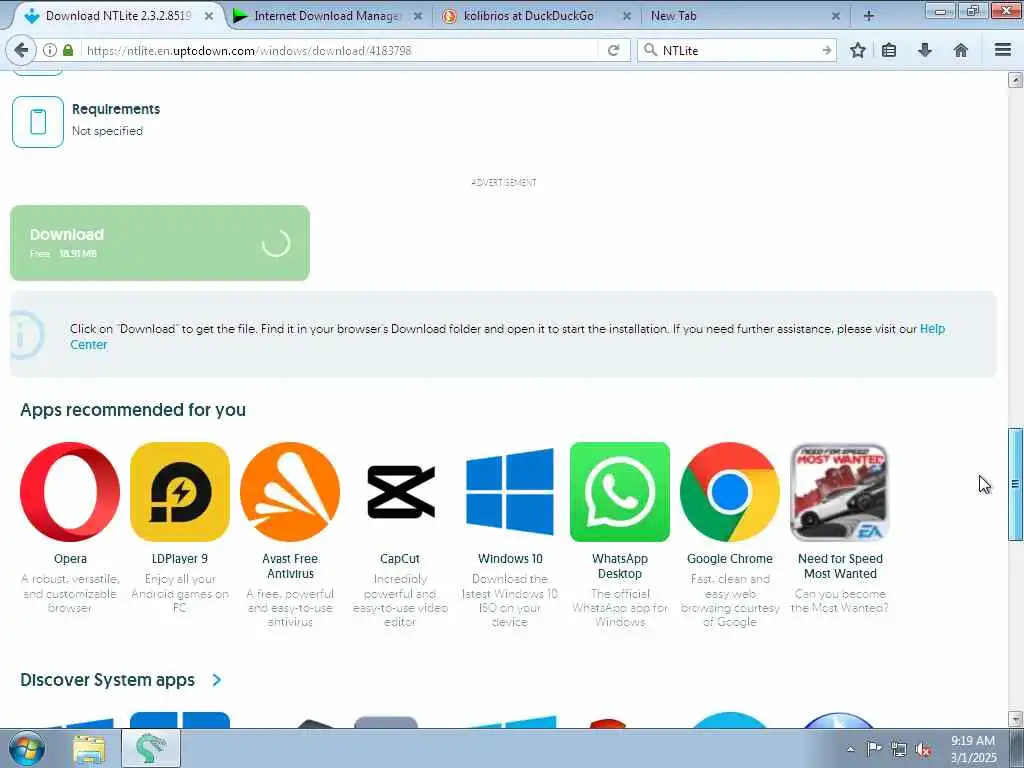Click the browser back arrow button
Screen dimensions: 1024x768
21,50
